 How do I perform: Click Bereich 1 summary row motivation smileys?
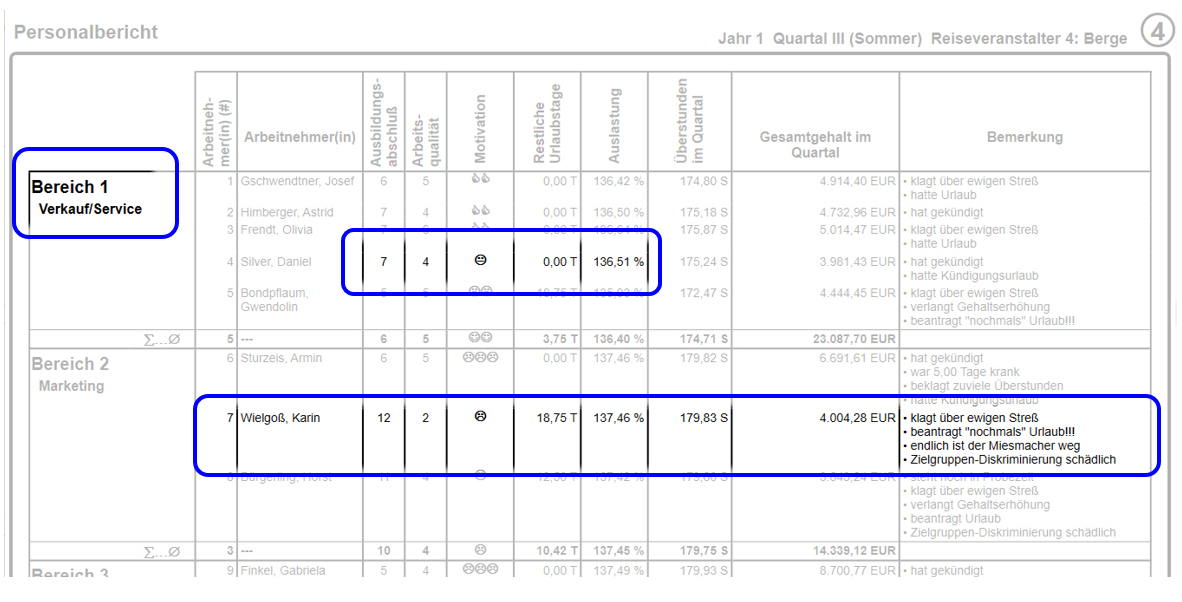(x=480, y=338)
